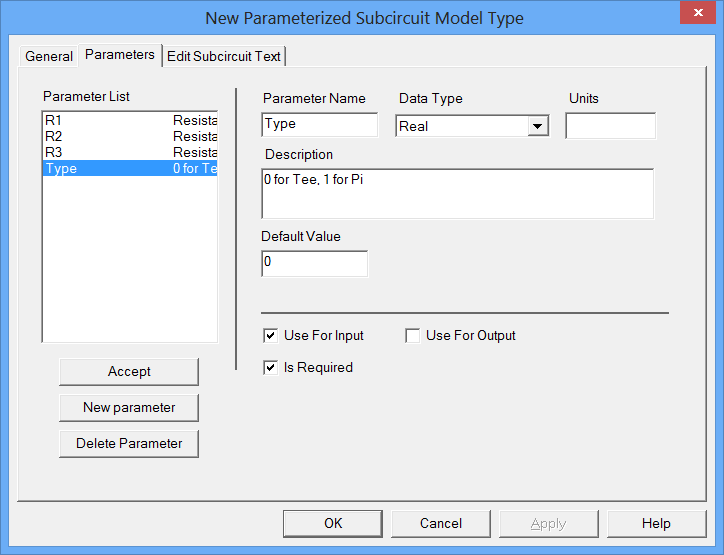The height and width of the screenshot is (555, 724).
Task: Switch to the General tab
Action: pos(49,56)
